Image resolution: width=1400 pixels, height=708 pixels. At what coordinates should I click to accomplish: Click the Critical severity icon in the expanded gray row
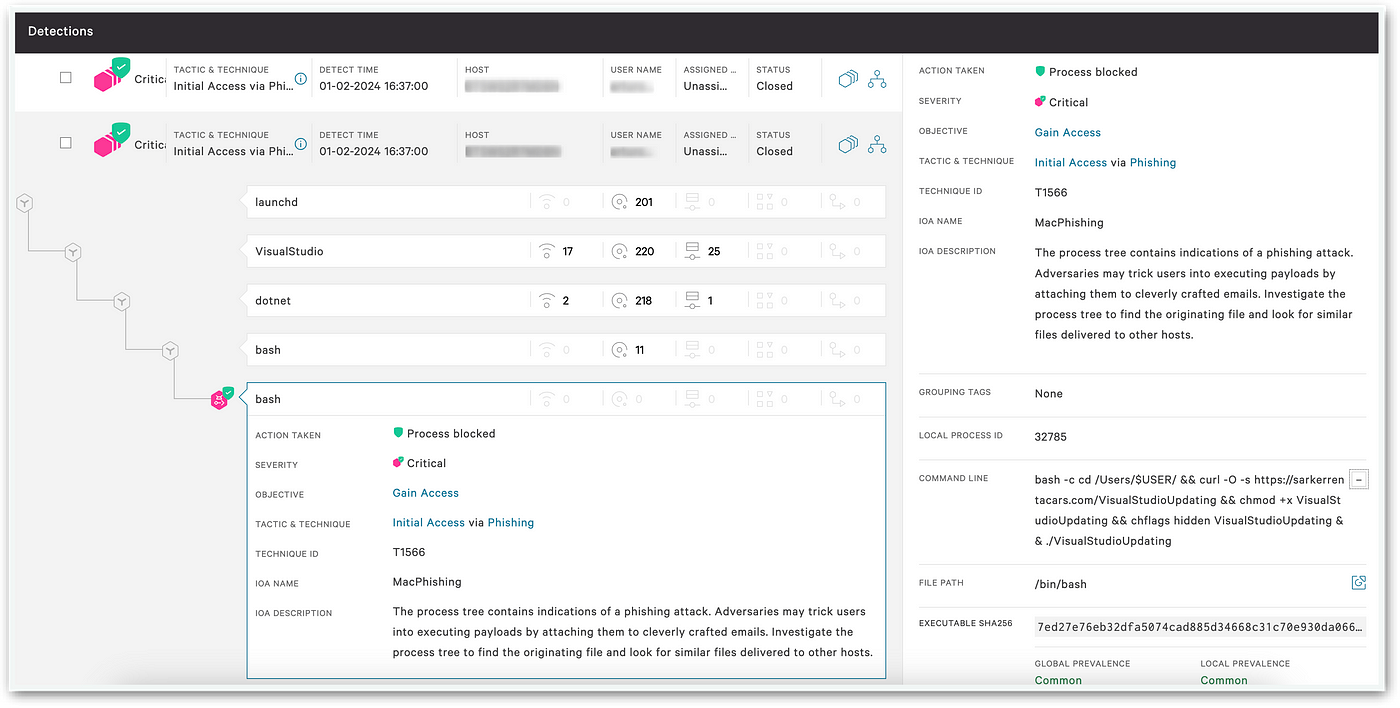(x=112, y=141)
